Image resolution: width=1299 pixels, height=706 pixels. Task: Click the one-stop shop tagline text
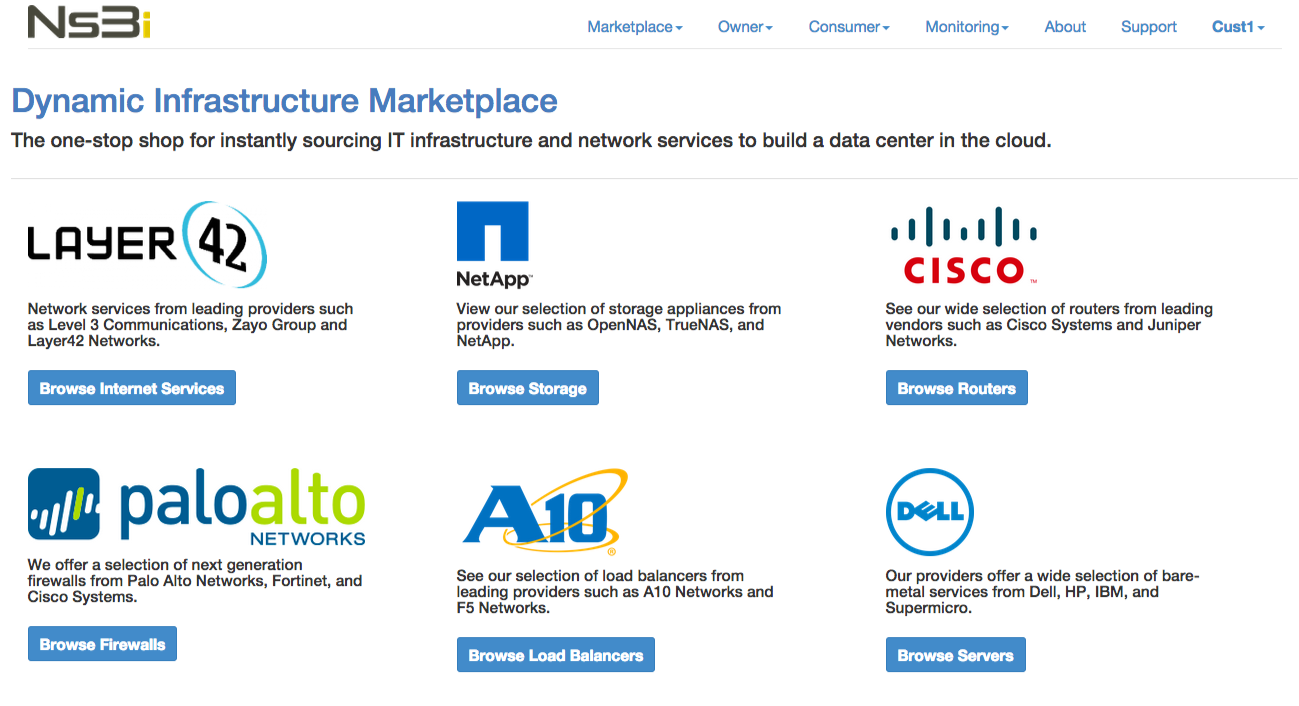click(531, 140)
